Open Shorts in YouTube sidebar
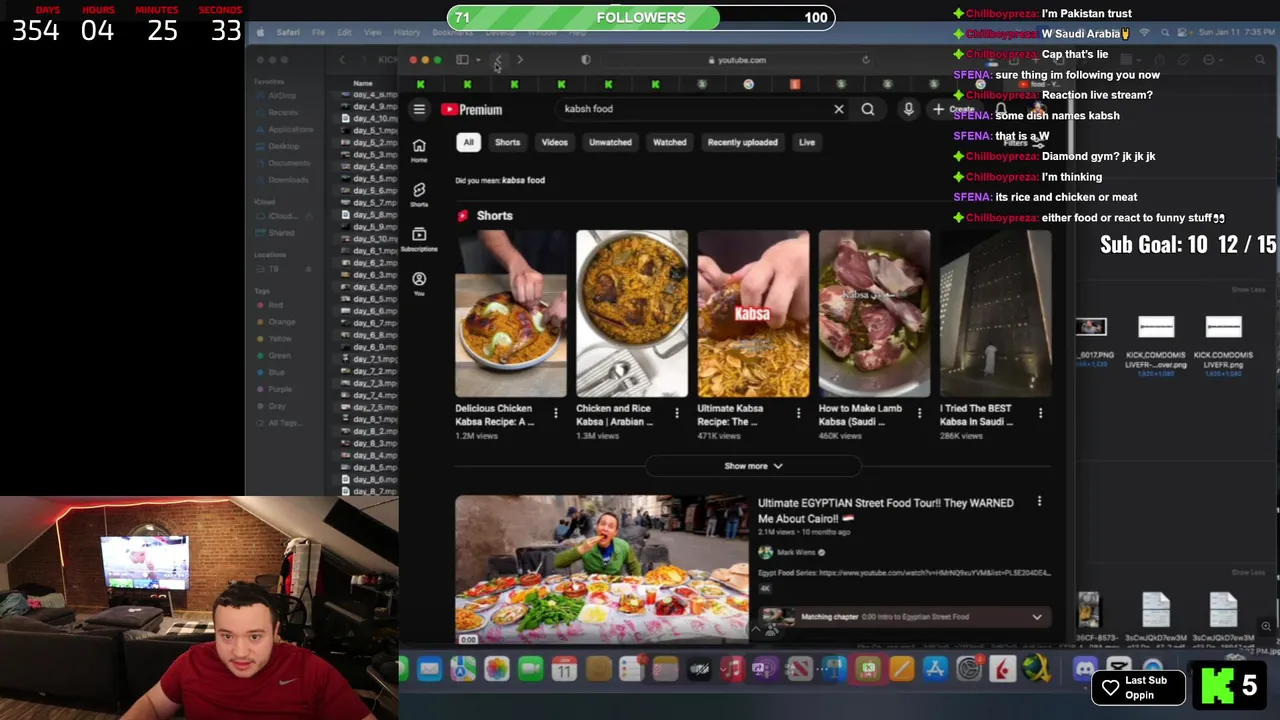Screen dimensions: 1280x720 [419, 194]
